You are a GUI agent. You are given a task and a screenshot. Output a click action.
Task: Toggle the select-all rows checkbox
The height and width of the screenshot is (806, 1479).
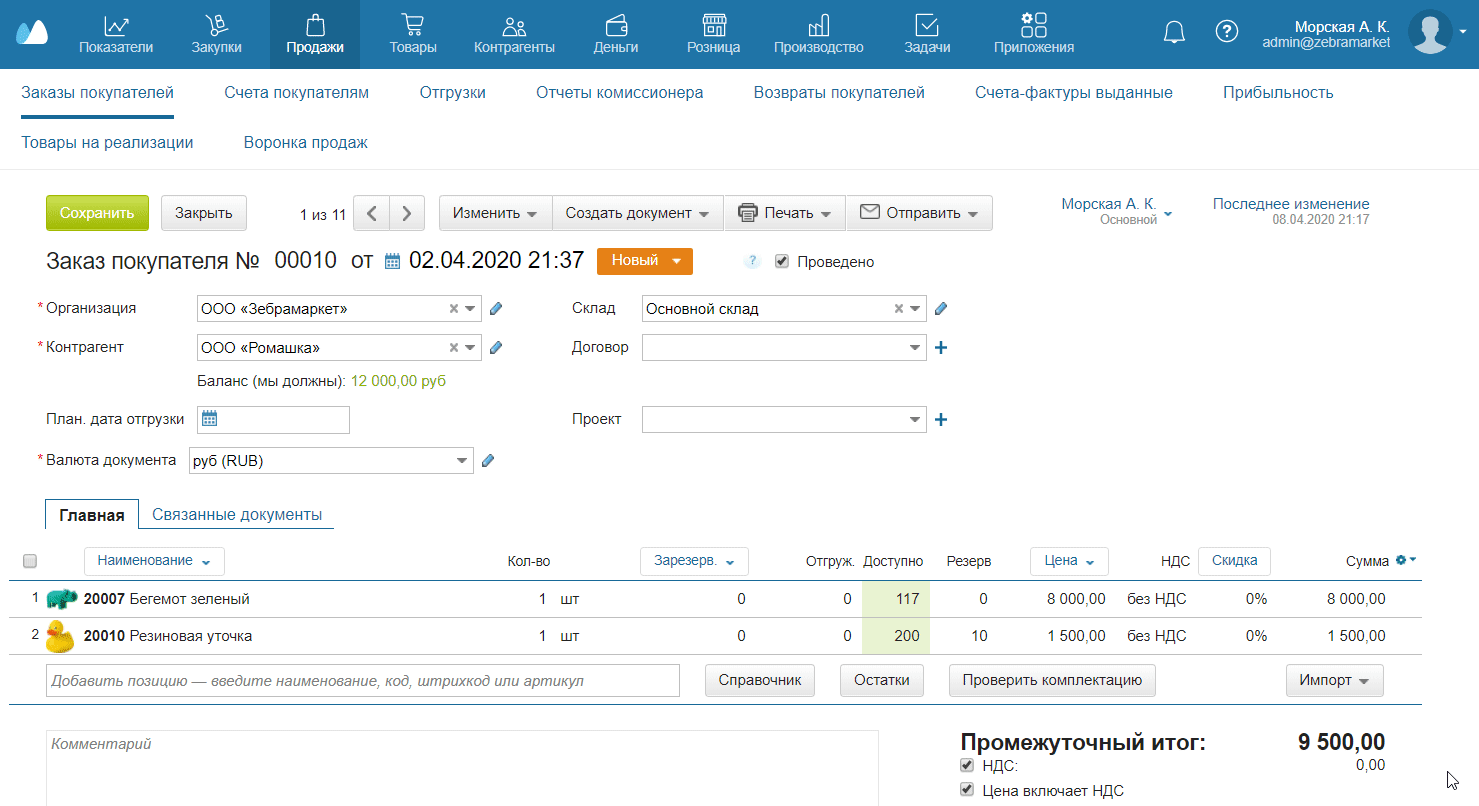[29, 561]
